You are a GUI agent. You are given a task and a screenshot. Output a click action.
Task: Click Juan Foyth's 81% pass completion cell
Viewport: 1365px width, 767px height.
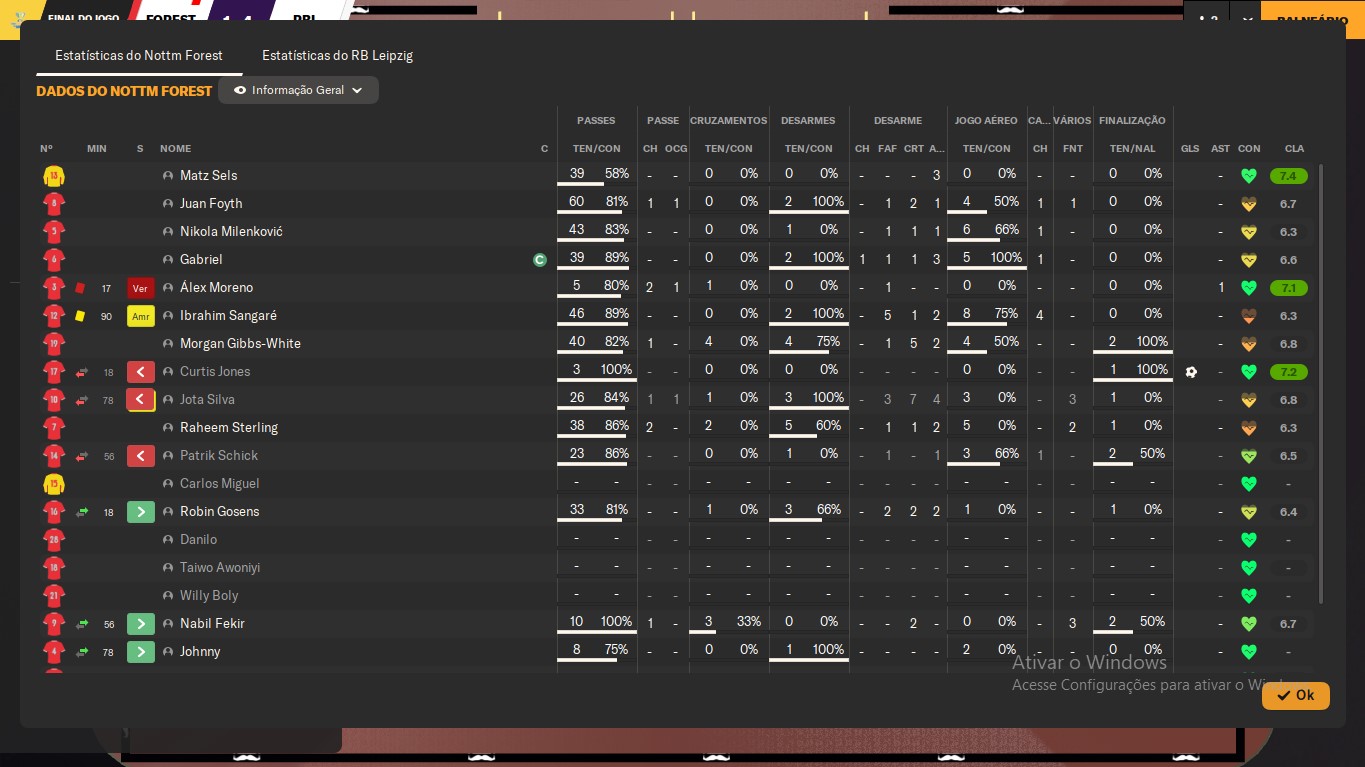pos(616,203)
